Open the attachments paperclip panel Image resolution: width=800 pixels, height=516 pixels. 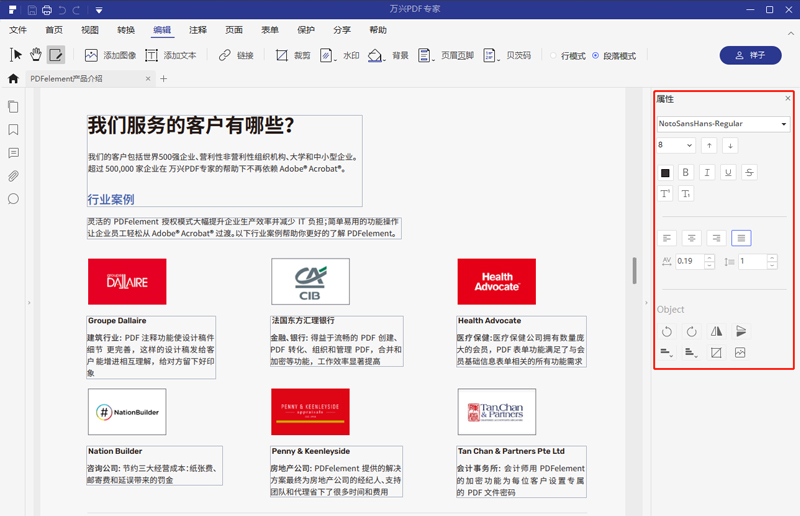(13, 176)
